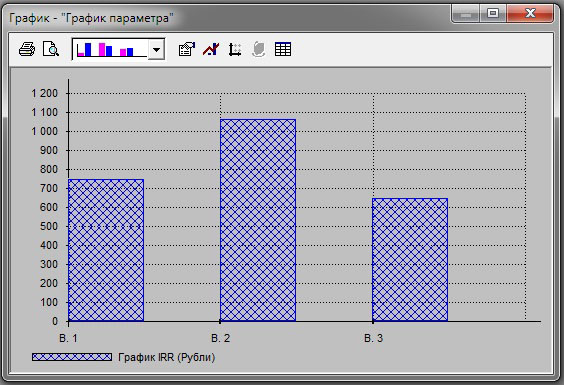This screenshot has width=564, height=385.
Task: Show the data table grid icon
Action: click(x=283, y=49)
